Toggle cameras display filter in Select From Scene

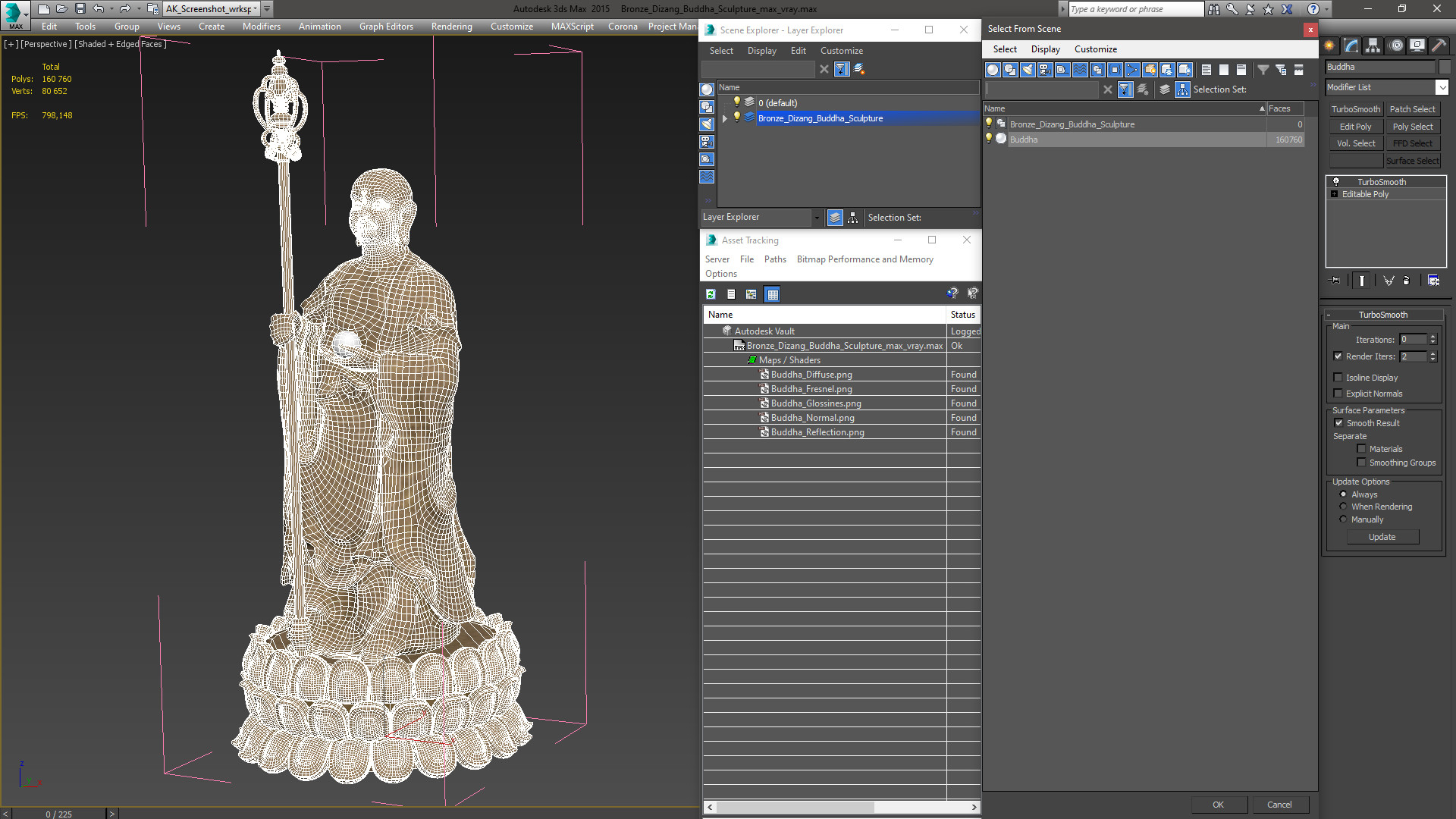(1045, 70)
